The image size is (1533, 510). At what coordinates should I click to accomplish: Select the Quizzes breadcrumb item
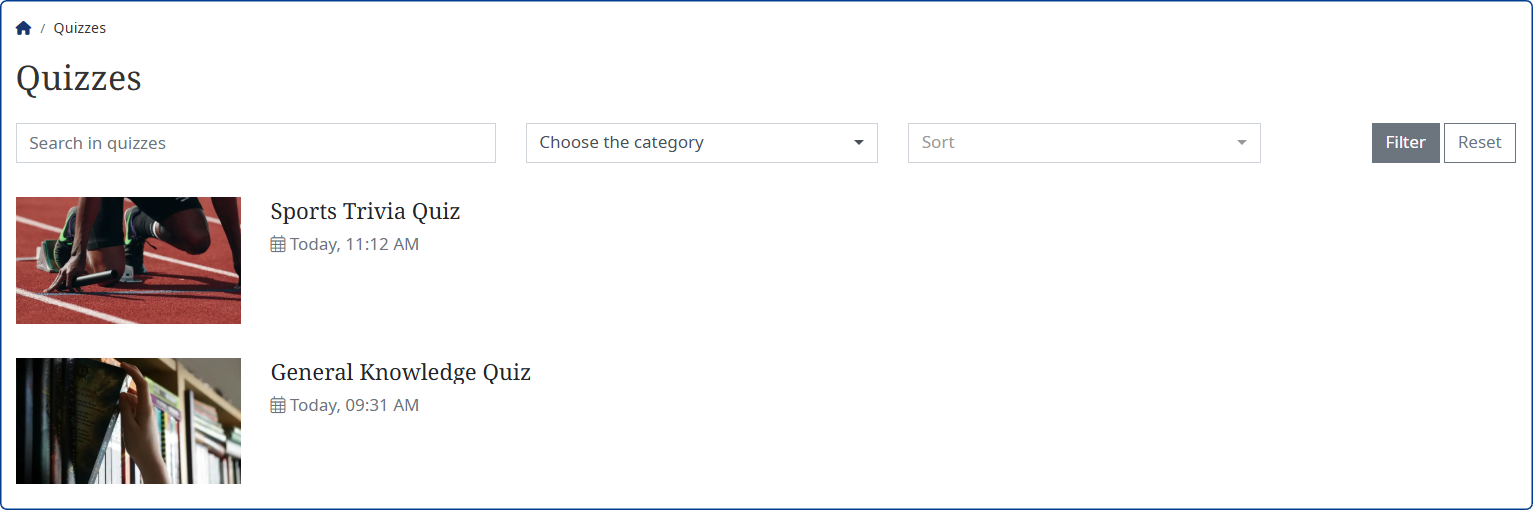click(80, 28)
